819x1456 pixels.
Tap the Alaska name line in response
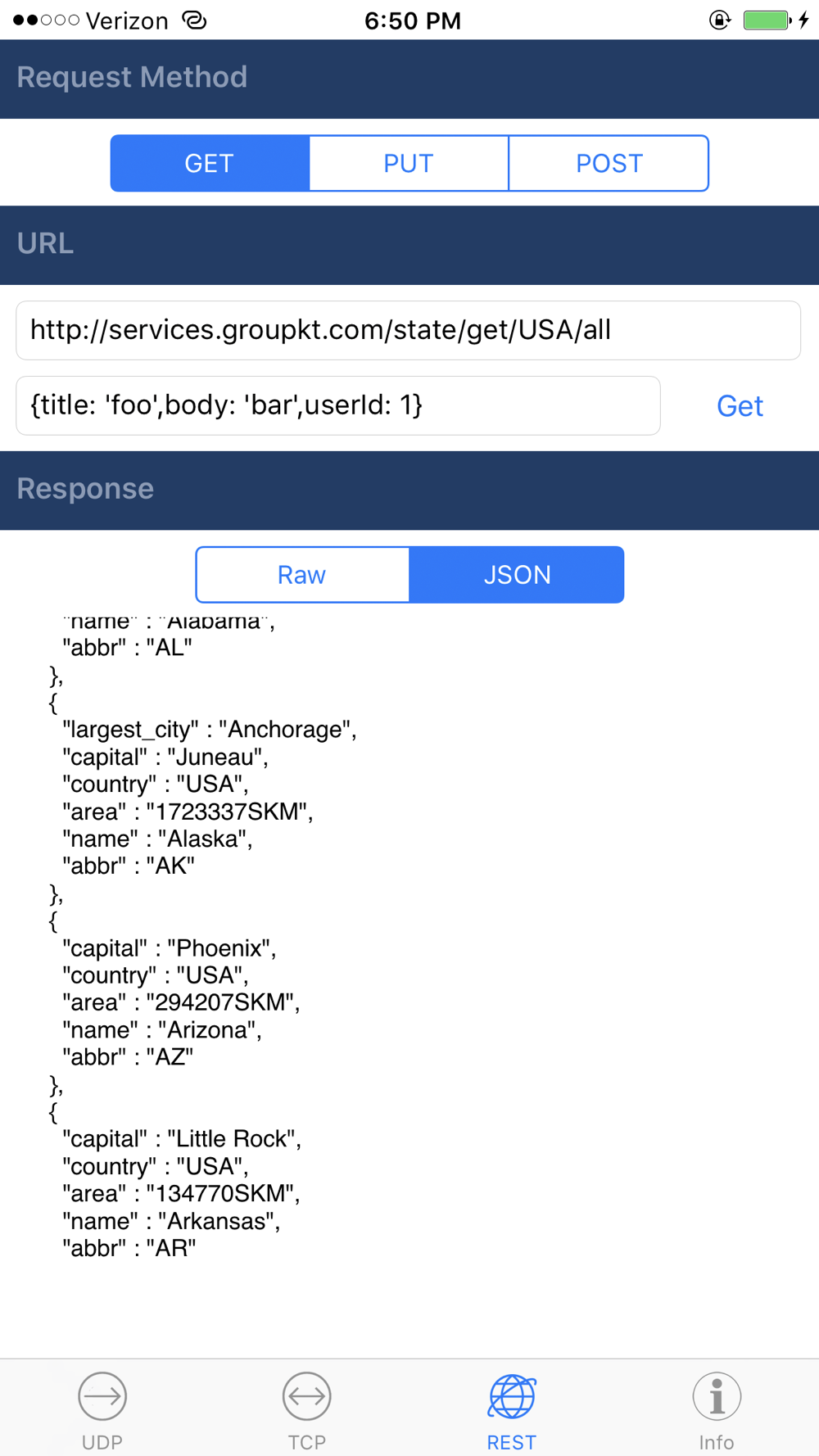click(157, 839)
